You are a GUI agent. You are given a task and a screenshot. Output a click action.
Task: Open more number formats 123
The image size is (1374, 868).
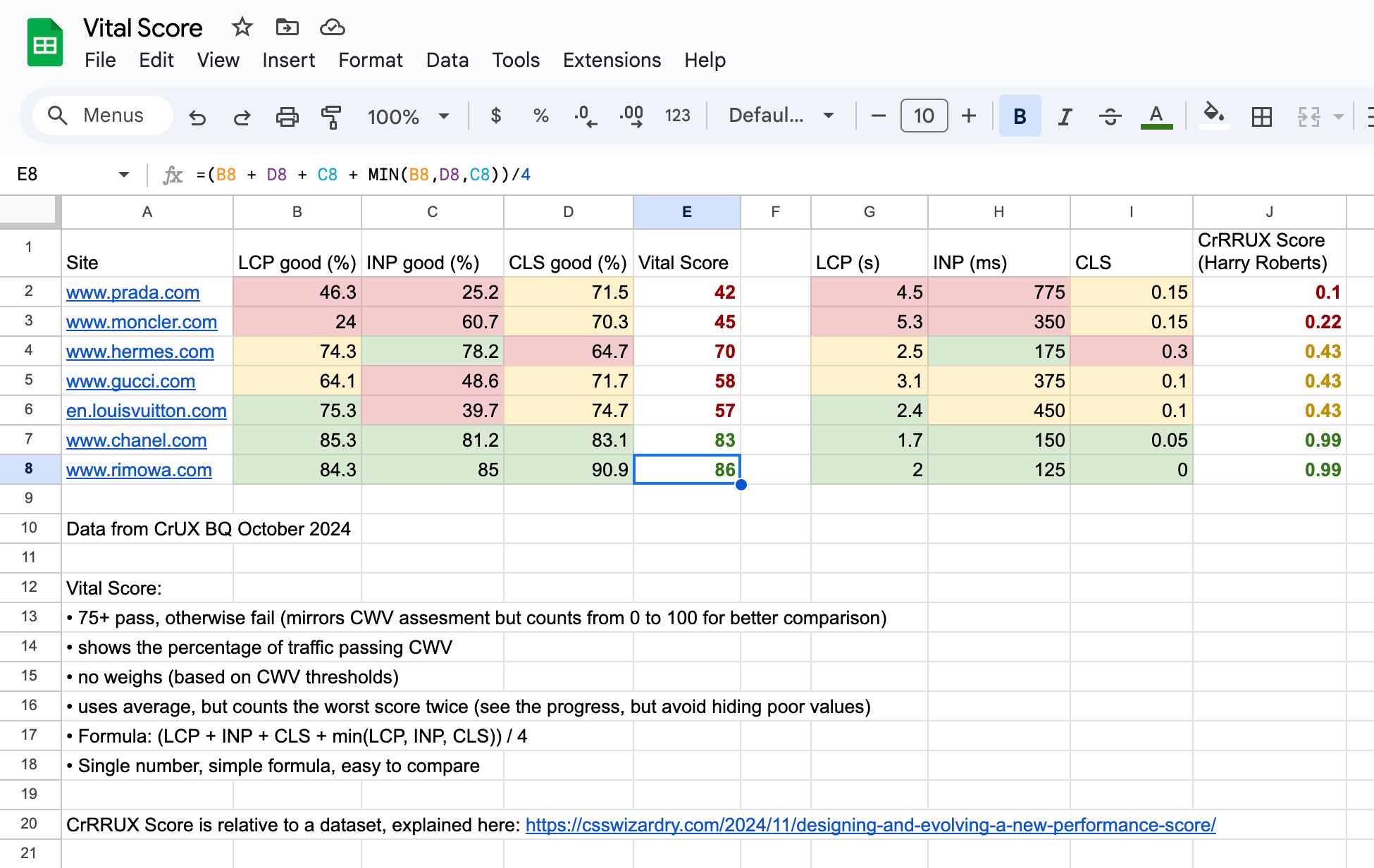(x=677, y=116)
